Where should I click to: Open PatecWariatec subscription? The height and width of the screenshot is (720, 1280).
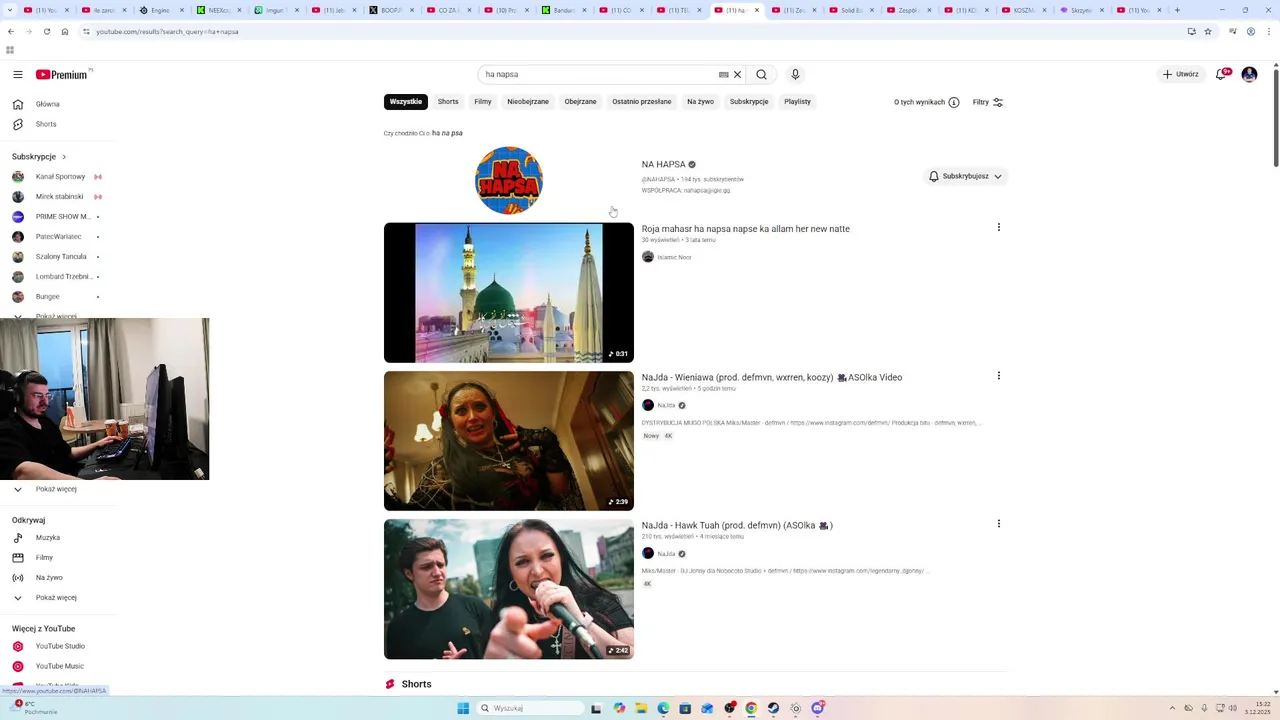point(58,237)
